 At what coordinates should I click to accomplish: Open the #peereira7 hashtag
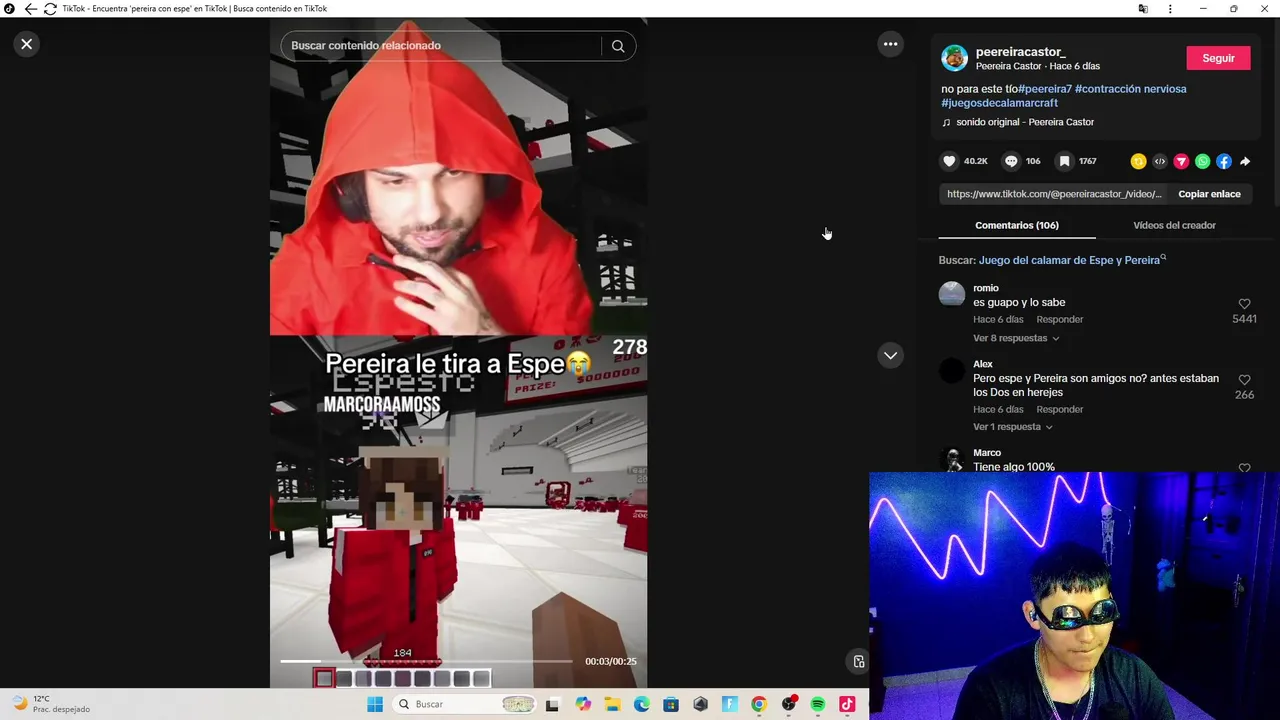click(1045, 89)
